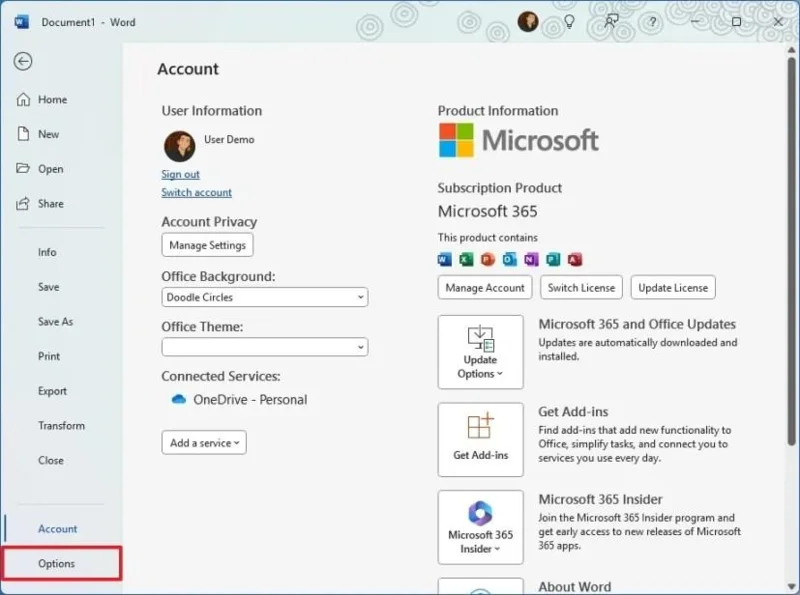Choose Export in the sidebar
This screenshot has height=595, width=800.
(52, 391)
